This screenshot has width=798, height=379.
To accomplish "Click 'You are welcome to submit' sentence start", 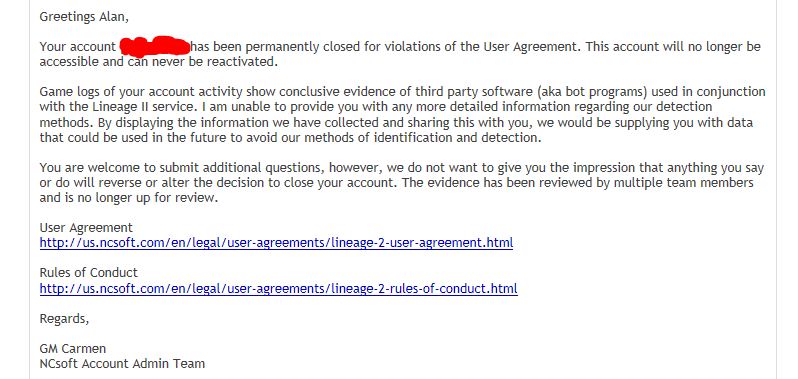I will pos(119,168).
